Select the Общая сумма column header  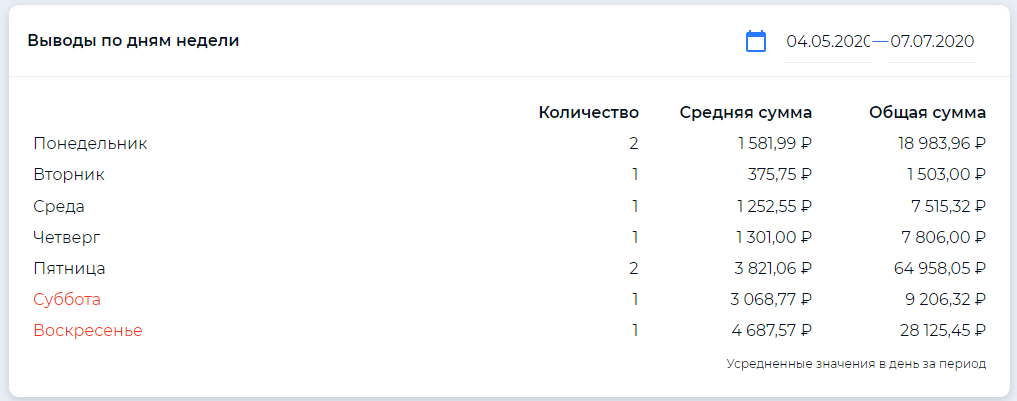927,112
